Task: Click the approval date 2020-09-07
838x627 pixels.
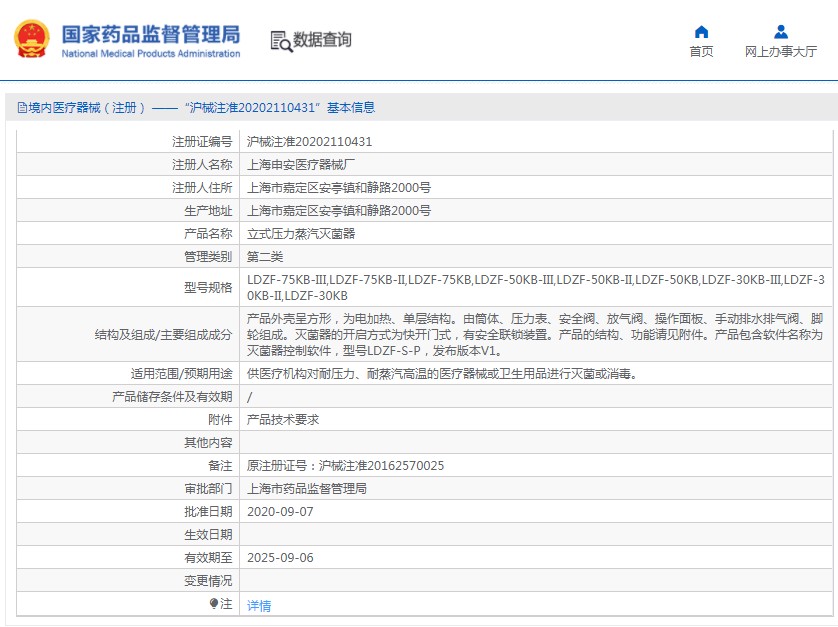Action: 280,512
